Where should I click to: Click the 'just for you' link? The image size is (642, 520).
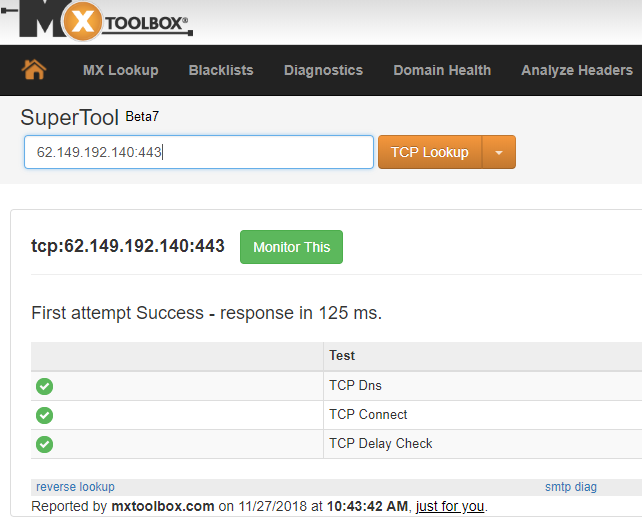(450, 506)
